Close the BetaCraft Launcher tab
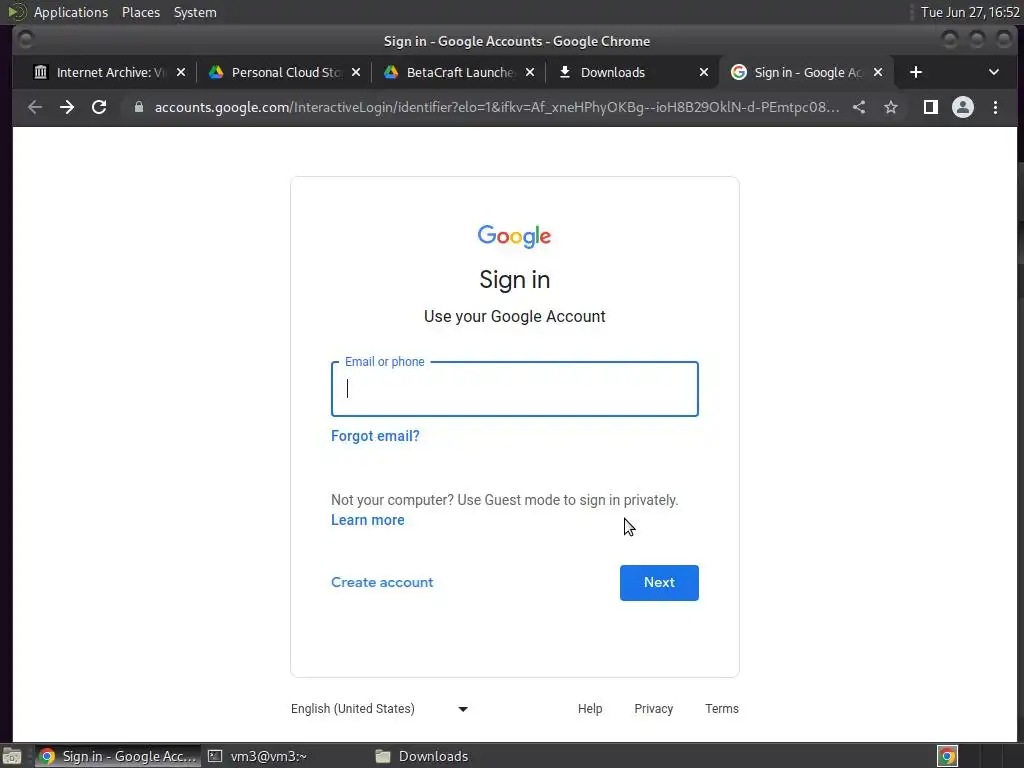The height and width of the screenshot is (768, 1024). tap(530, 72)
